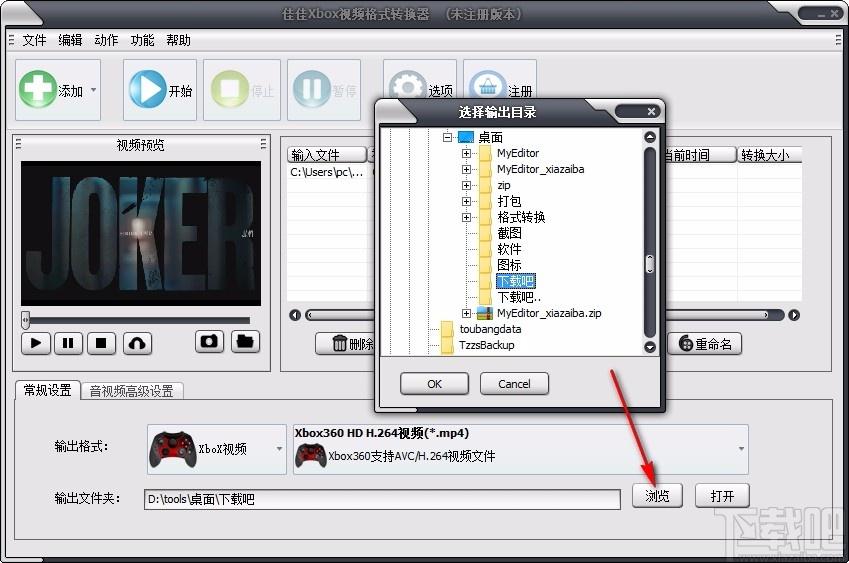Viewport: 849px width, 563px height.
Task: Open Options (选项) gear icon
Action: click(x=407, y=86)
